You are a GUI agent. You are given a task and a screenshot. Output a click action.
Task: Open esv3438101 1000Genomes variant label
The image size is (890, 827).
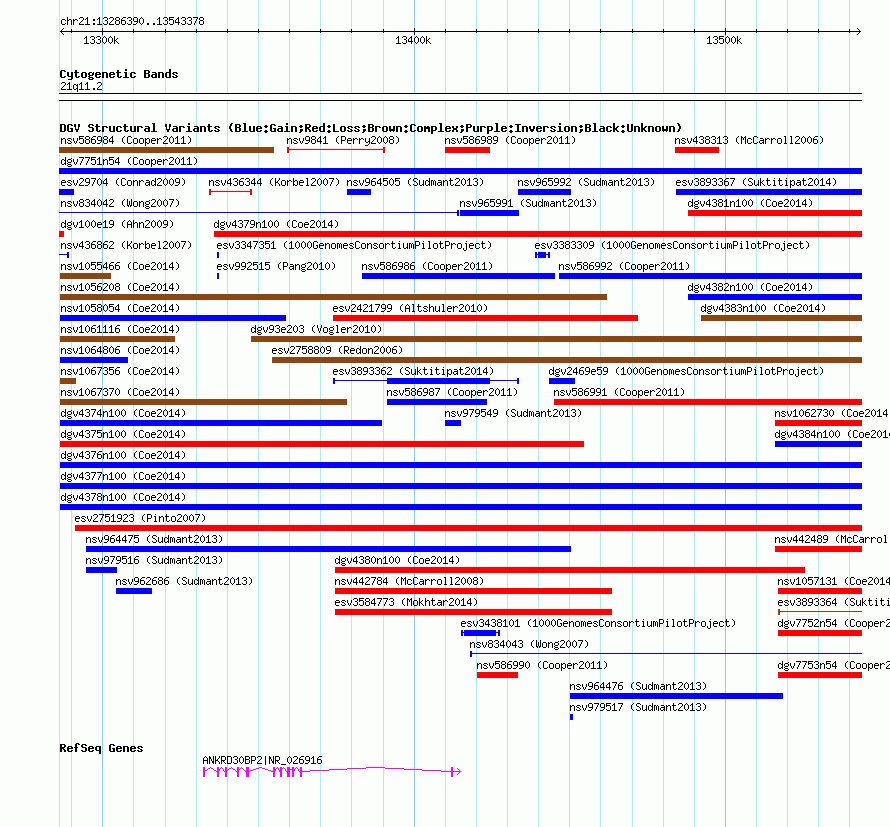click(x=598, y=623)
